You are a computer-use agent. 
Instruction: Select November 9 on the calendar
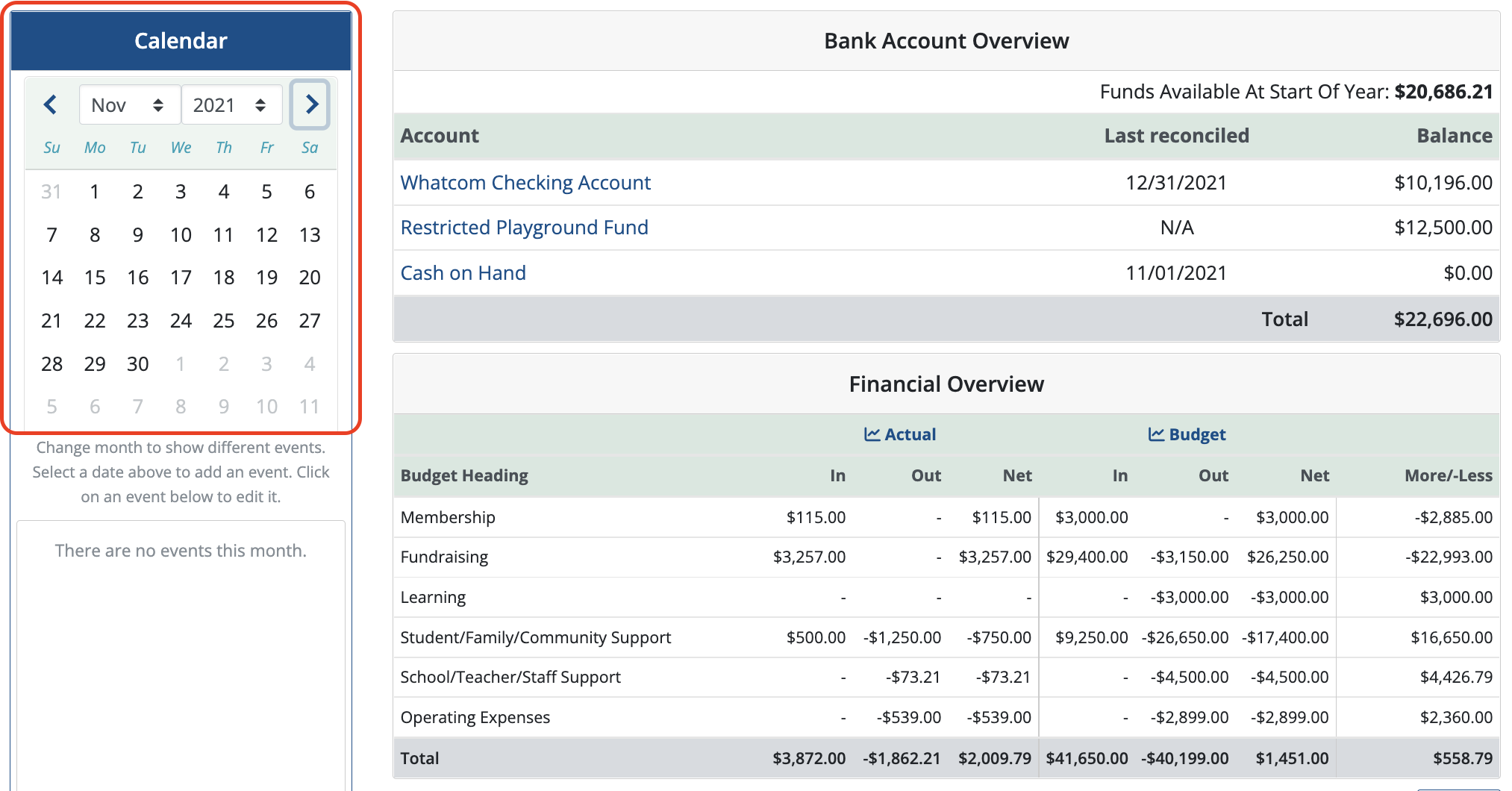tap(138, 235)
